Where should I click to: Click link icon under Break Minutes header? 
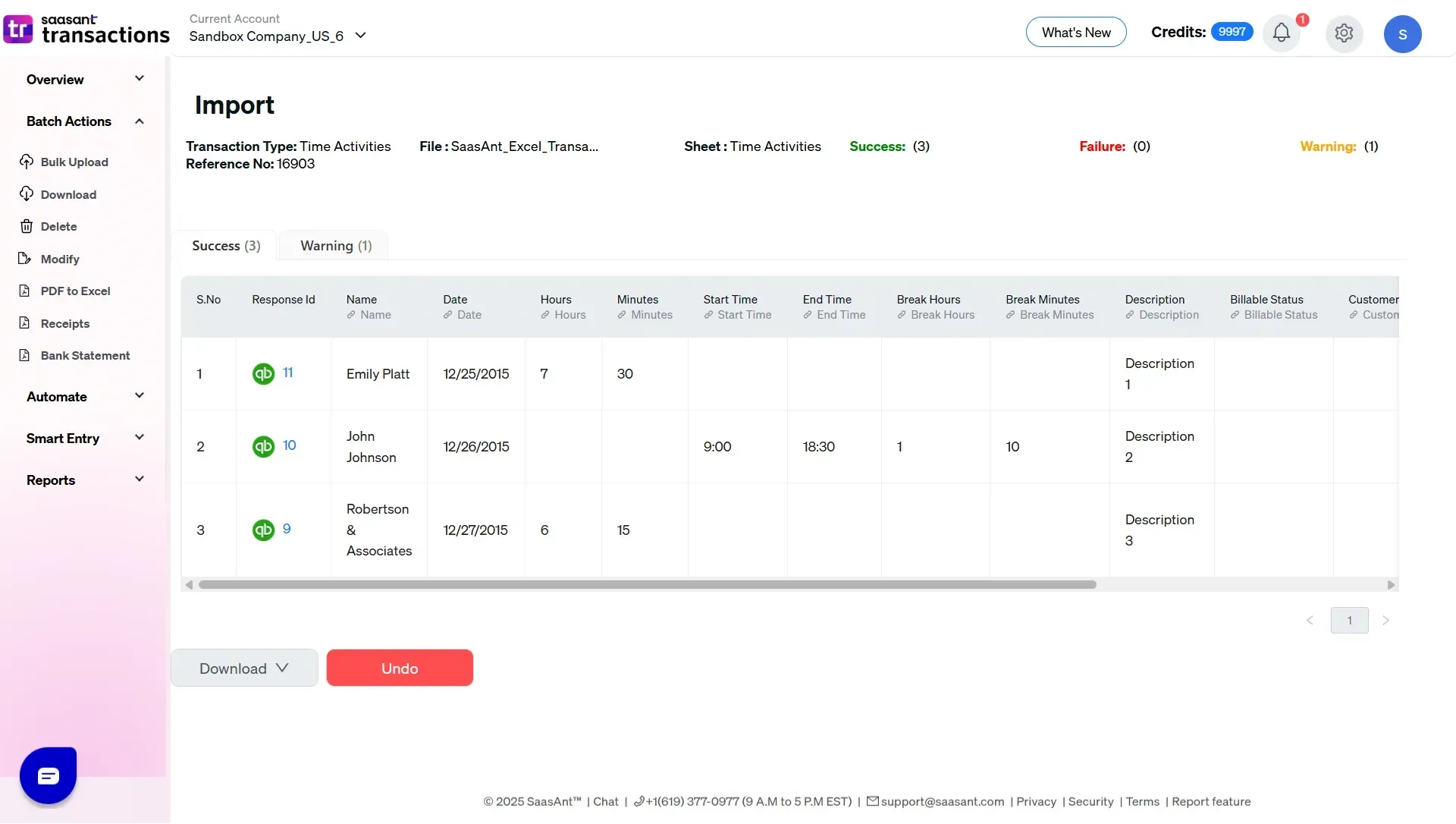pos(1011,315)
